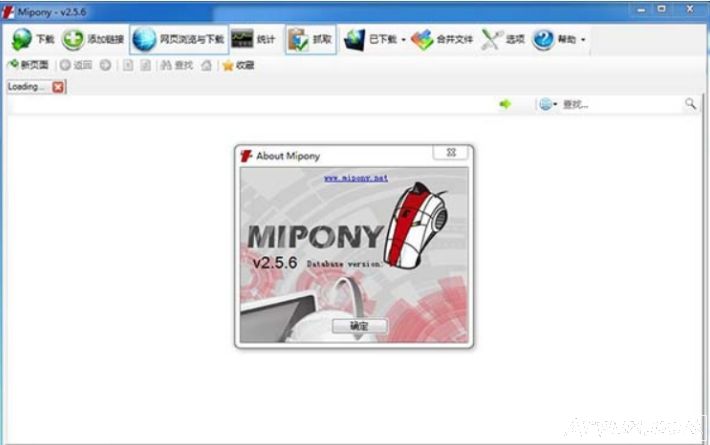Image resolution: width=710 pixels, height=445 pixels.
Task: Open the 下载 (Download) section
Action: coord(33,39)
